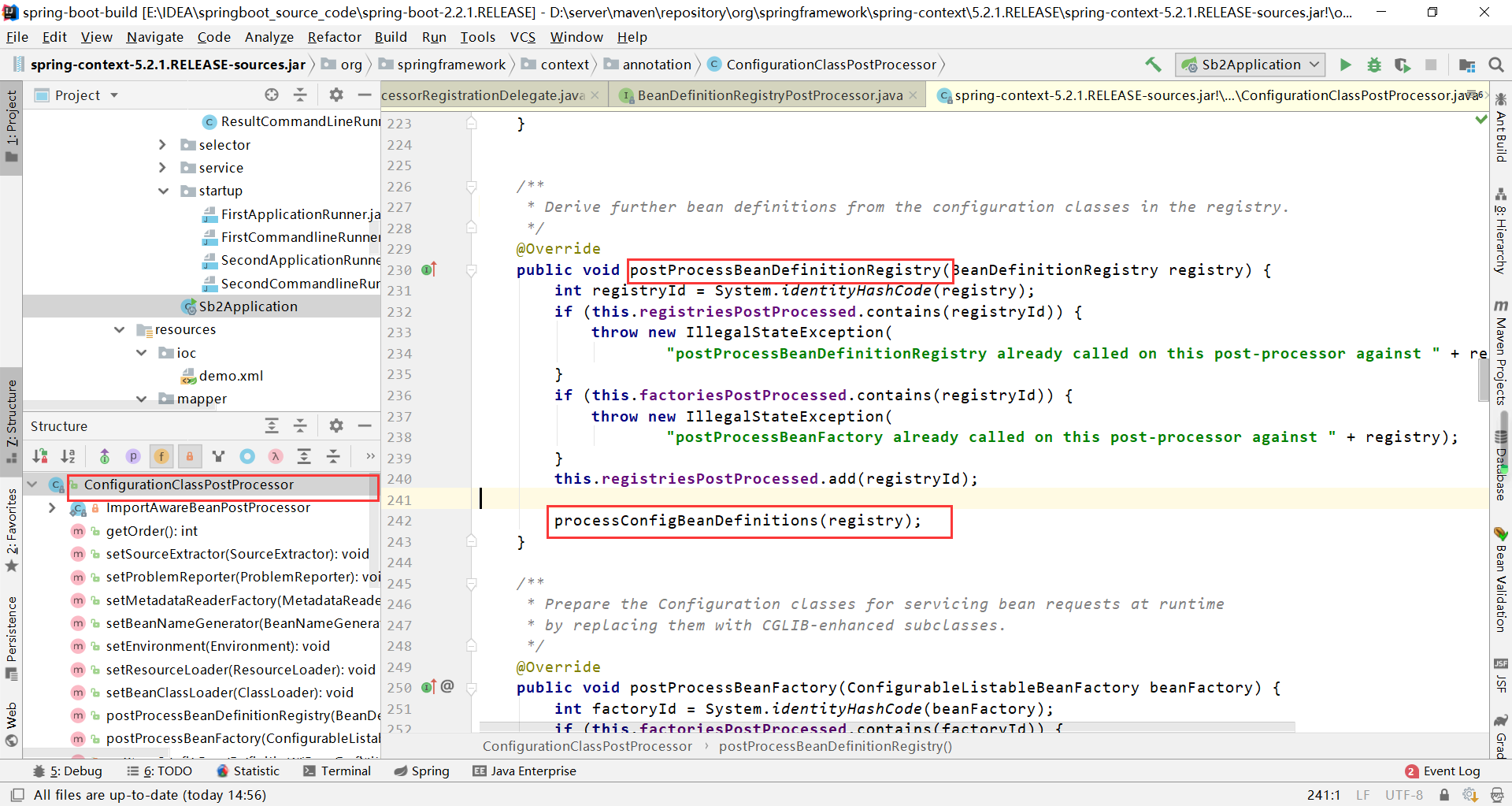Toggle show properties 'p' in Structure
This screenshot has width=1512, height=806.
click(133, 455)
